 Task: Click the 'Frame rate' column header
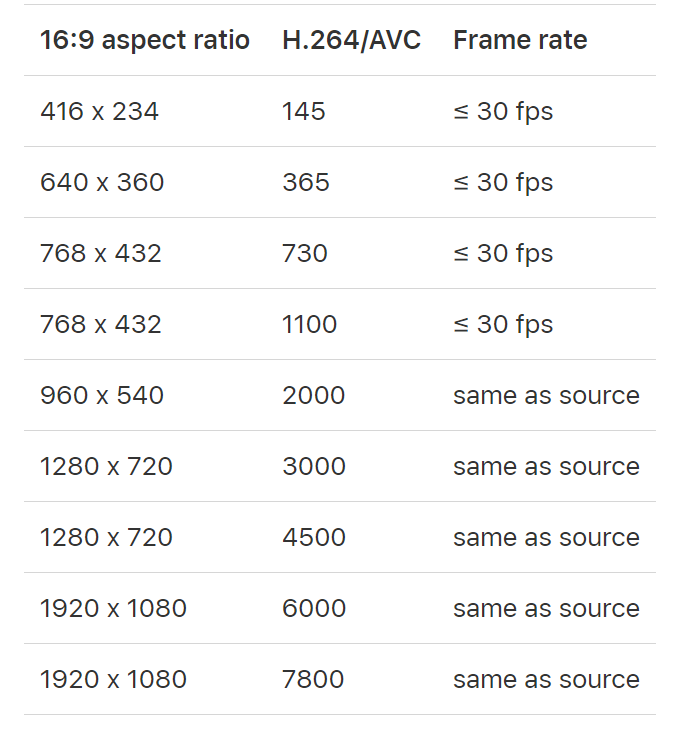[520, 40]
